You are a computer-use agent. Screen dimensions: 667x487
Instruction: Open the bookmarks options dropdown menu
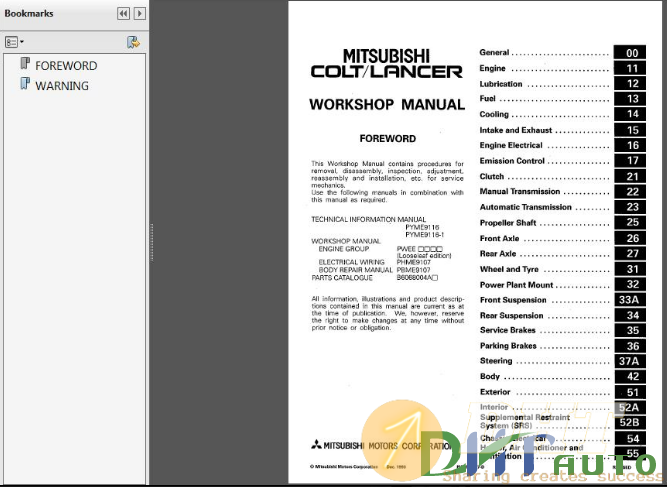14,42
